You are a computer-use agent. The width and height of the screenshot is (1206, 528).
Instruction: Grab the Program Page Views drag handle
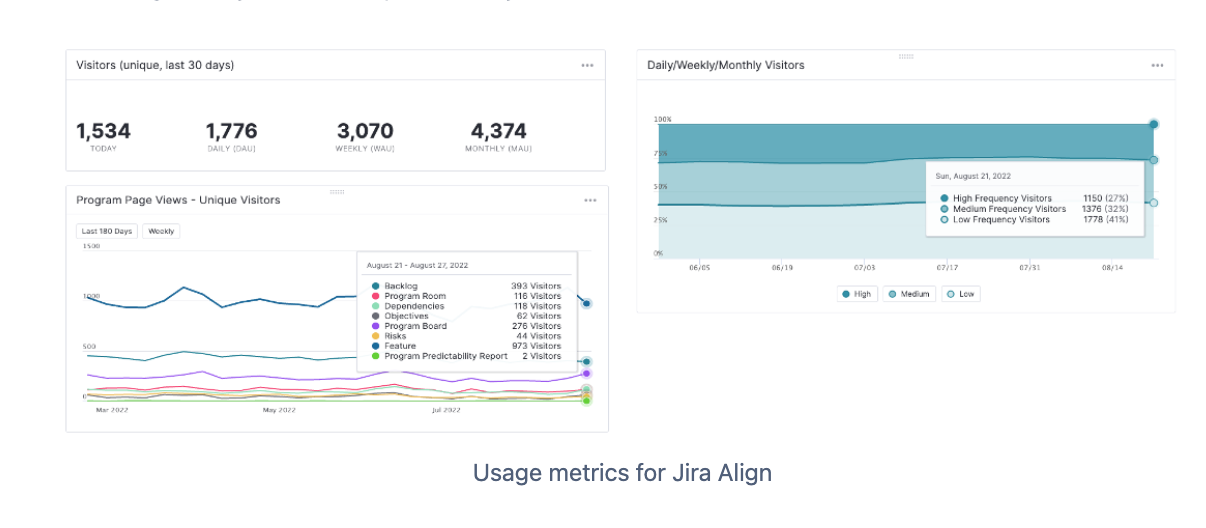337,190
